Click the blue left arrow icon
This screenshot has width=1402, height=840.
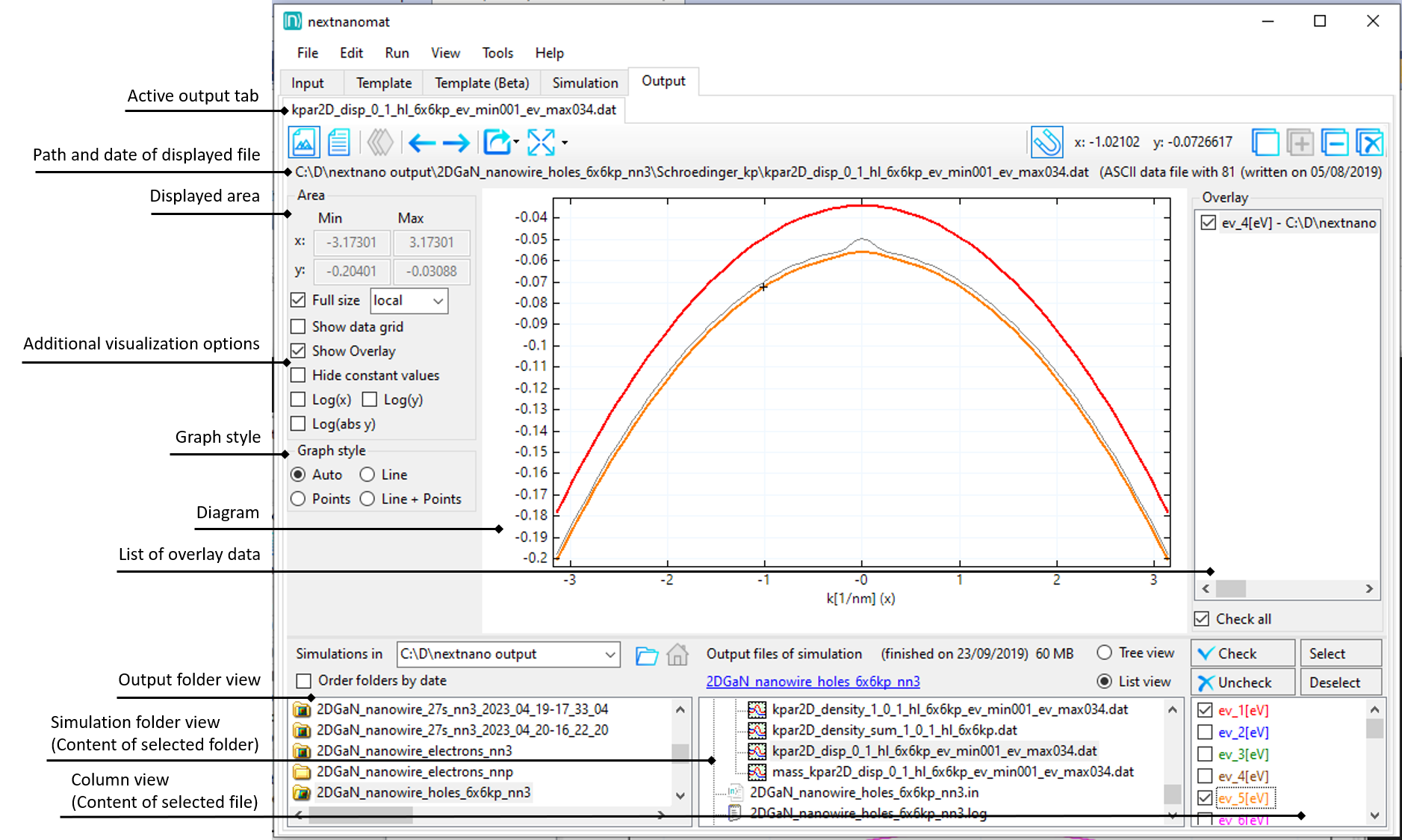[x=422, y=142]
